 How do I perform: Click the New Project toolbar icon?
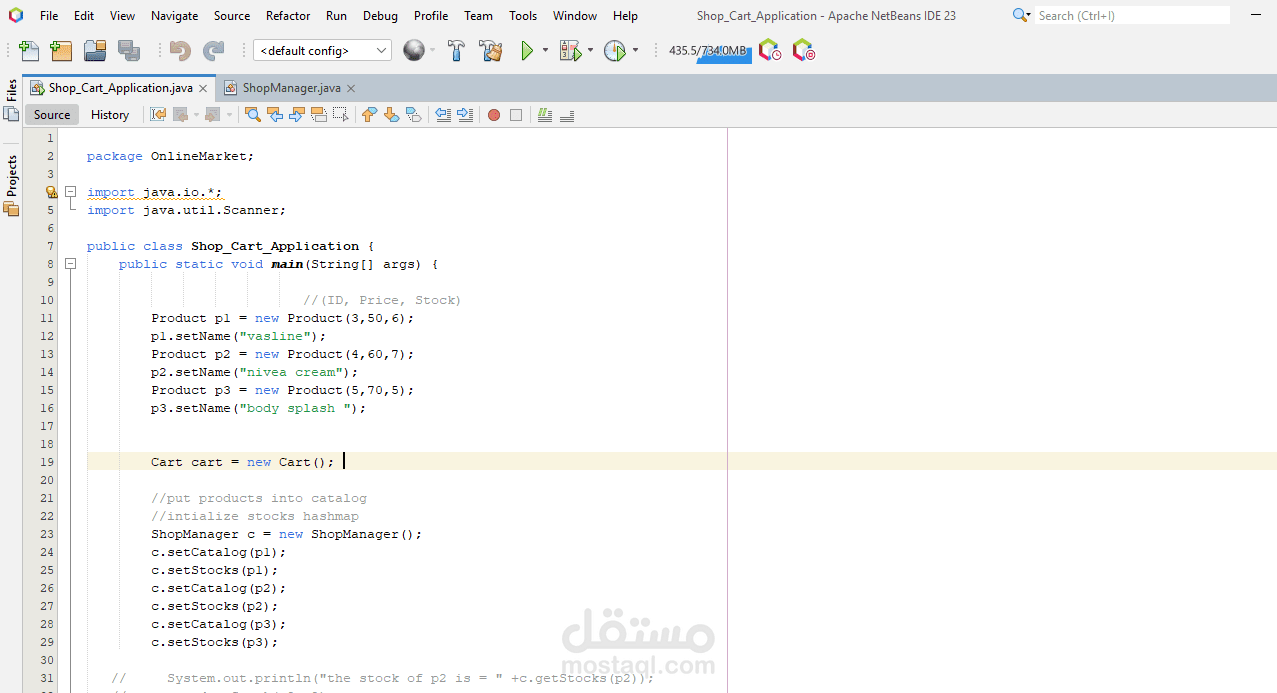point(61,51)
